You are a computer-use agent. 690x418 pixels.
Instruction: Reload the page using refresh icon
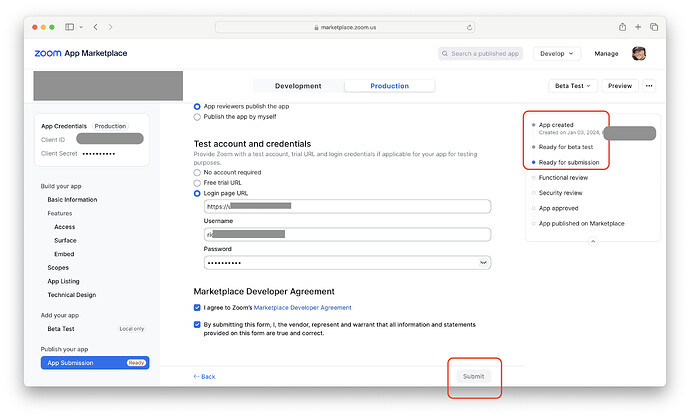point(470,27)
